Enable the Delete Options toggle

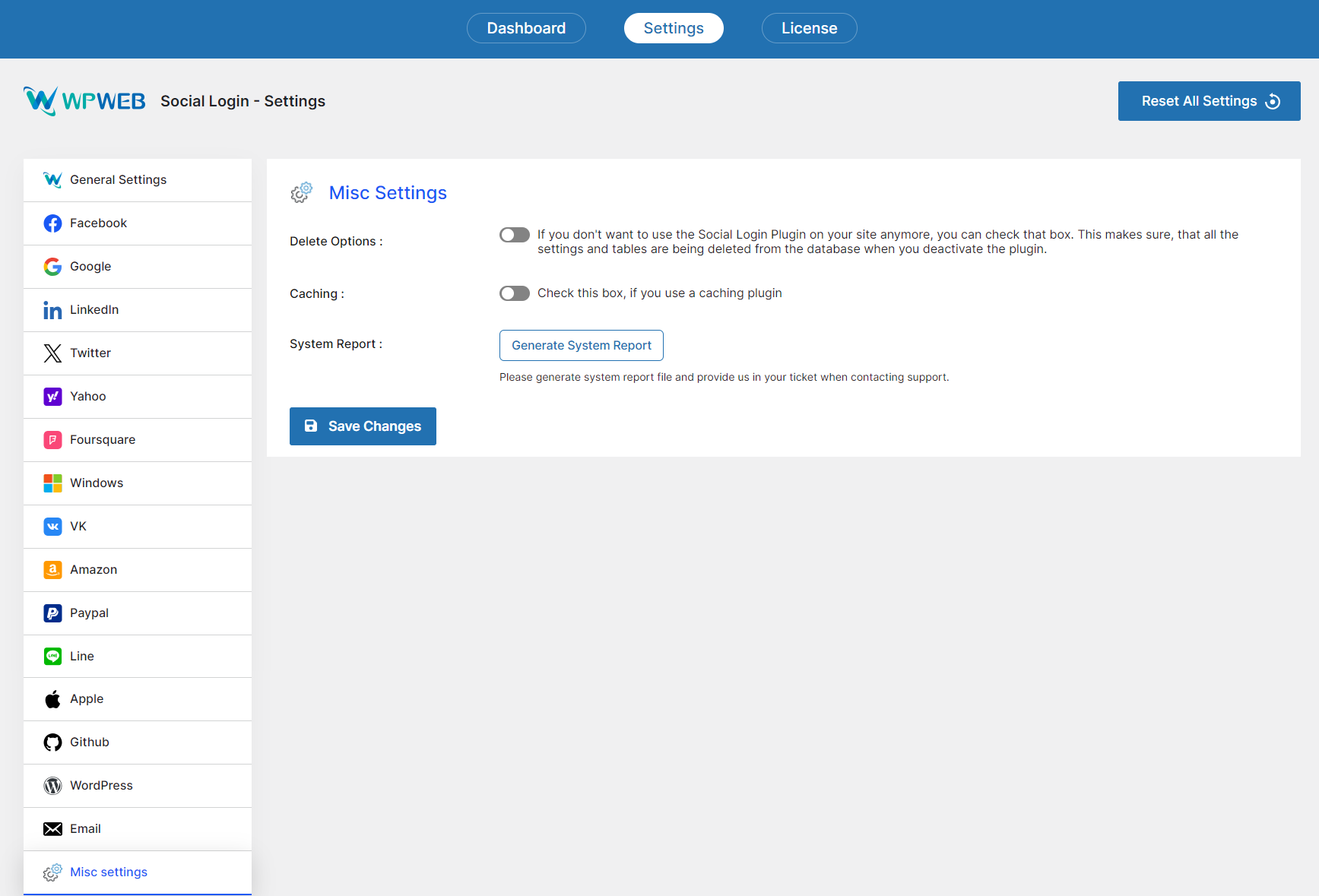(x=515, y=235)
